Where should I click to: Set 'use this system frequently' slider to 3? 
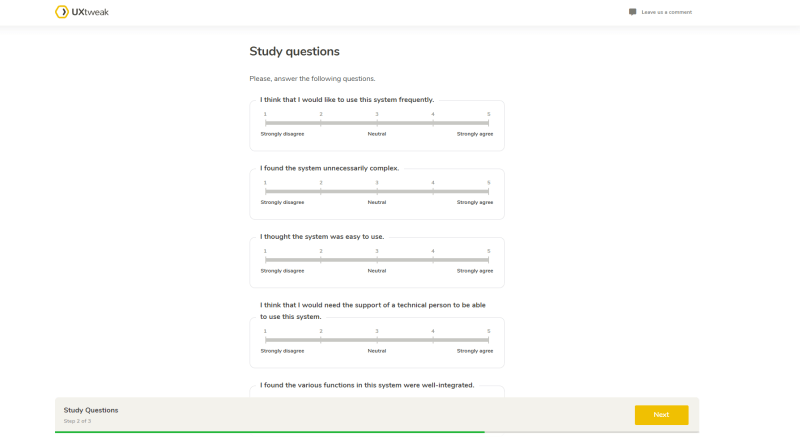tap(377, 123)
